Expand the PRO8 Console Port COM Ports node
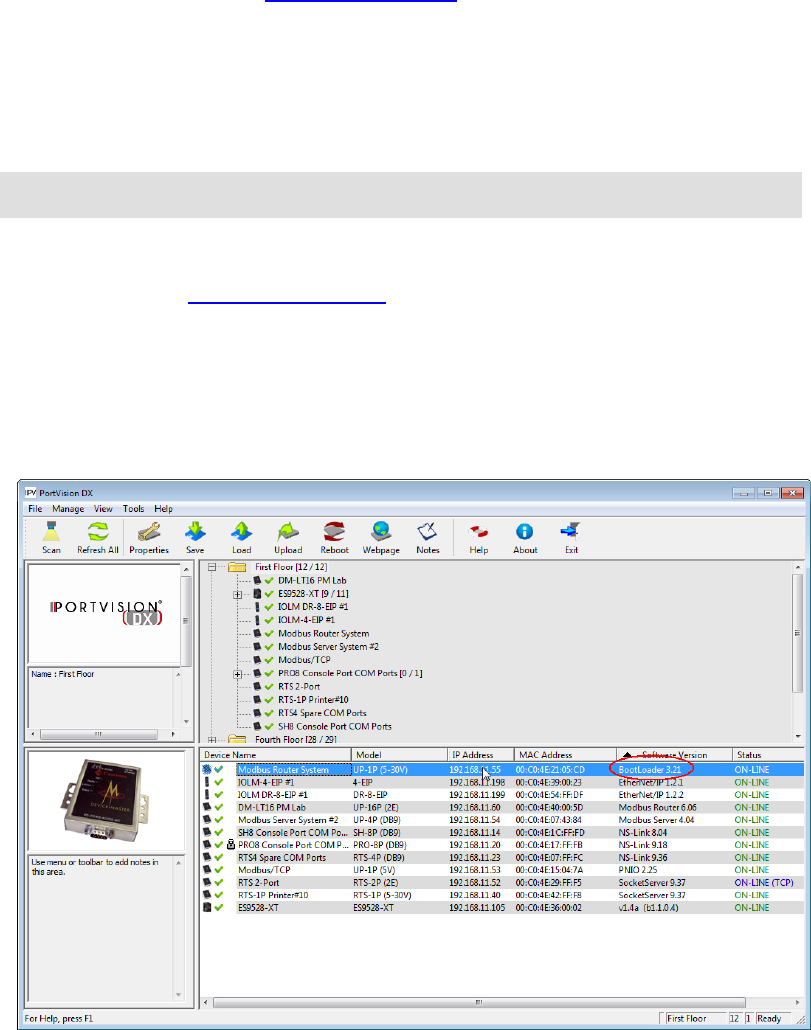This screenshot has width=811, height=1030. (x=238, y=674)
